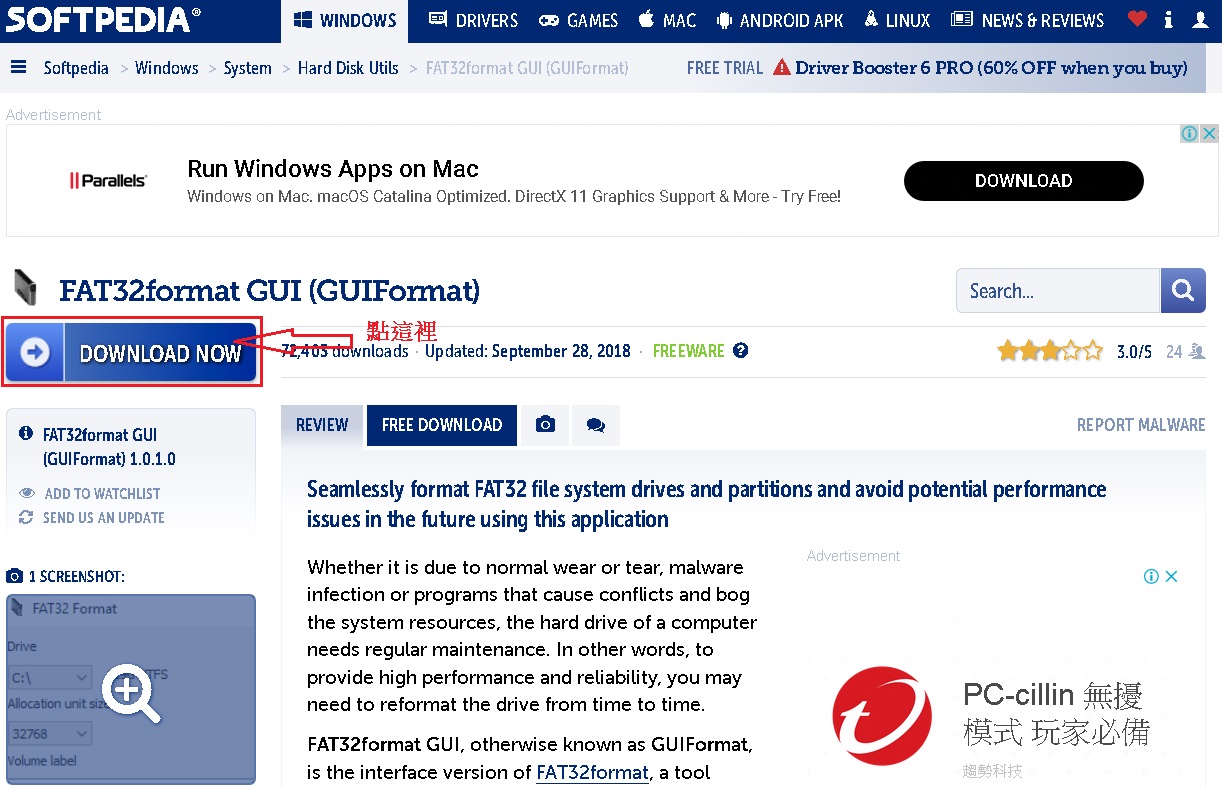Click the PC-cillin ad headline text

pyautogui.click(x=1056, y=713)
